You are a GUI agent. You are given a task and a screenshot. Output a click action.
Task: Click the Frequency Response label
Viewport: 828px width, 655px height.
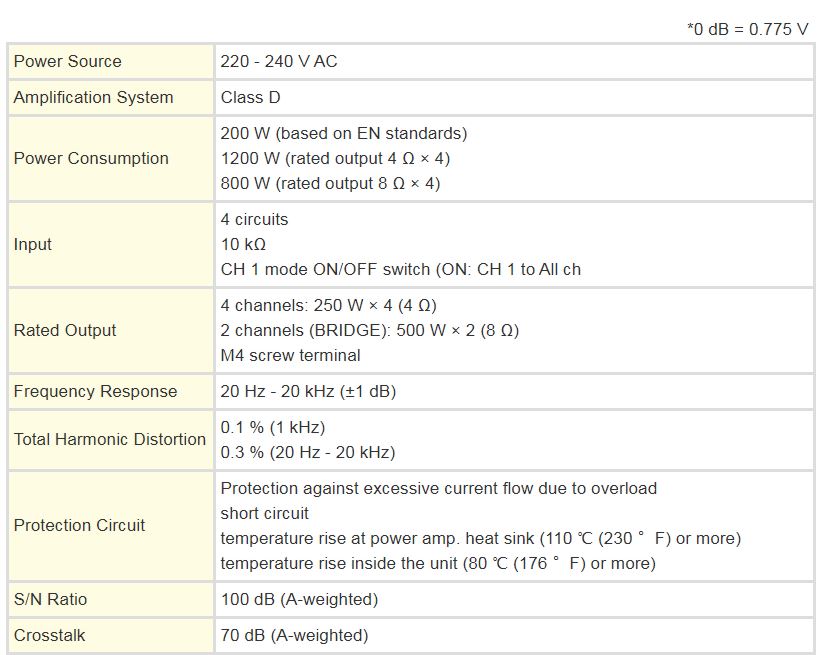tap(95, 391)
